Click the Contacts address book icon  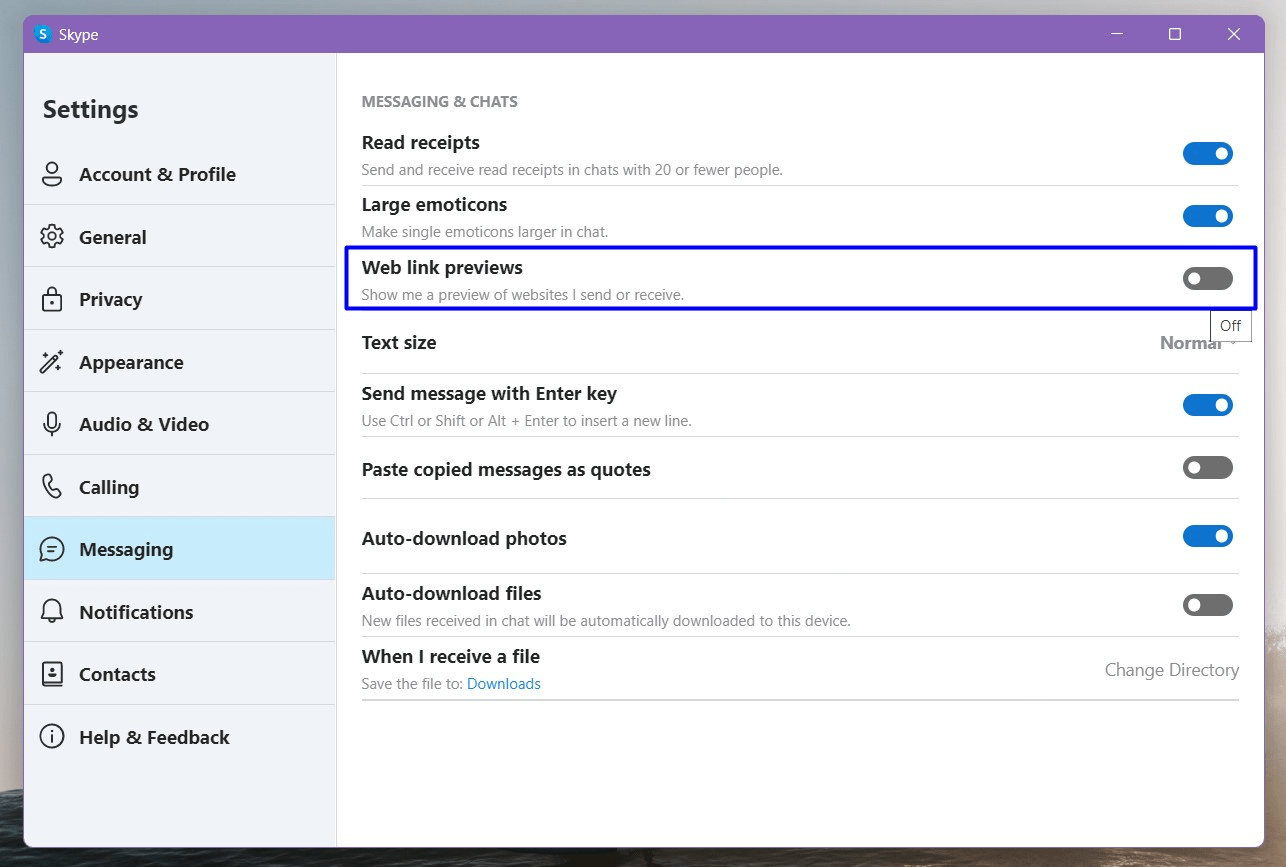(52, 674)
